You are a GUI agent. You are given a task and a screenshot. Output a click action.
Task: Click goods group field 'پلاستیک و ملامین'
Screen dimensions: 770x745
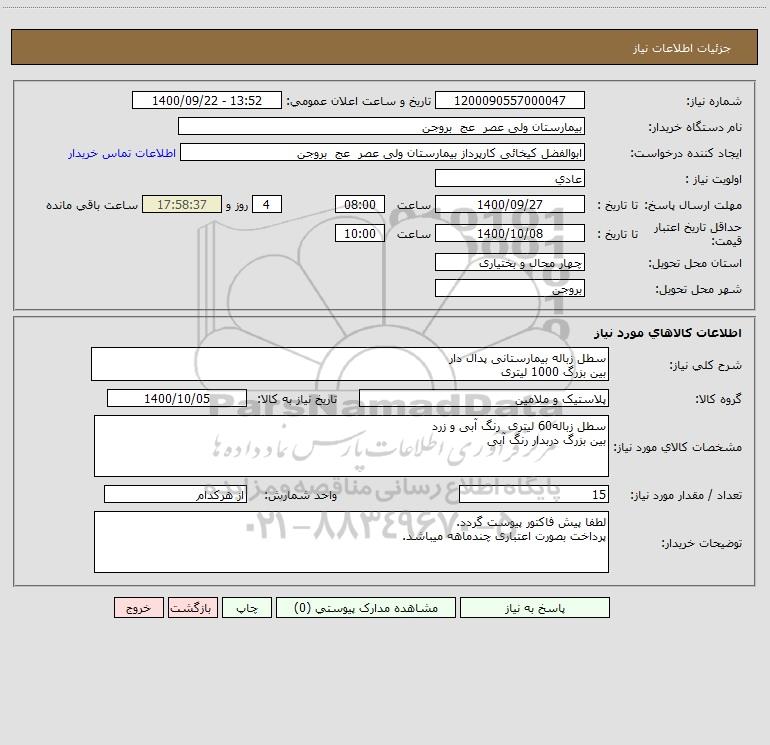484,398
